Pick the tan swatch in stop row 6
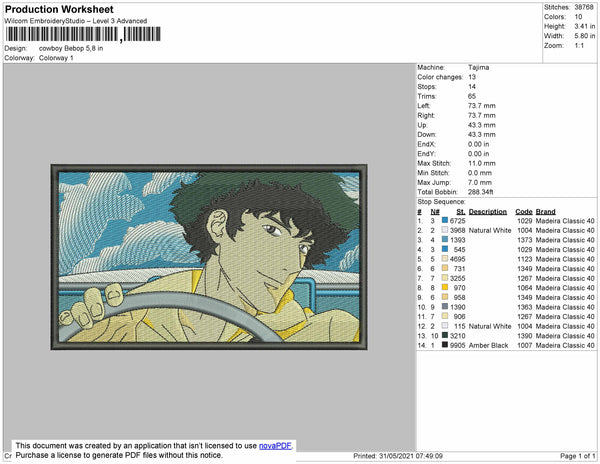This screenshot has width=600, height=464. click(445, 268)
